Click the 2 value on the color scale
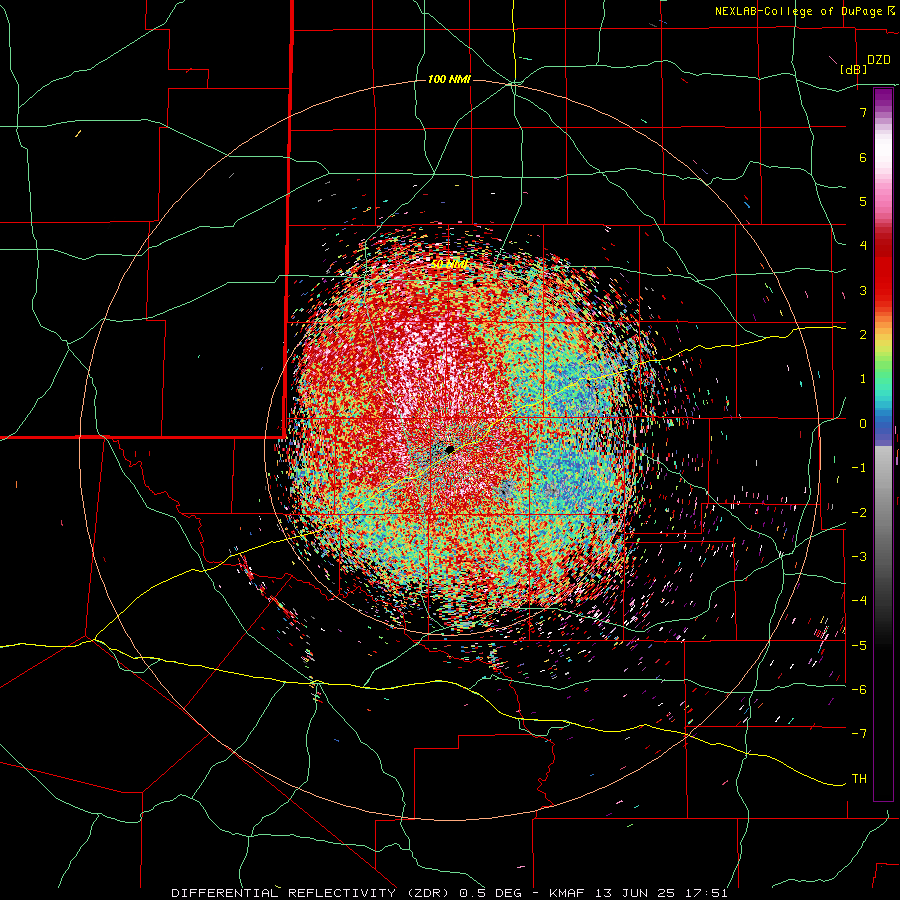Viewport: 900px width, 900px height. pyautogui.click(x=863, y=335)
